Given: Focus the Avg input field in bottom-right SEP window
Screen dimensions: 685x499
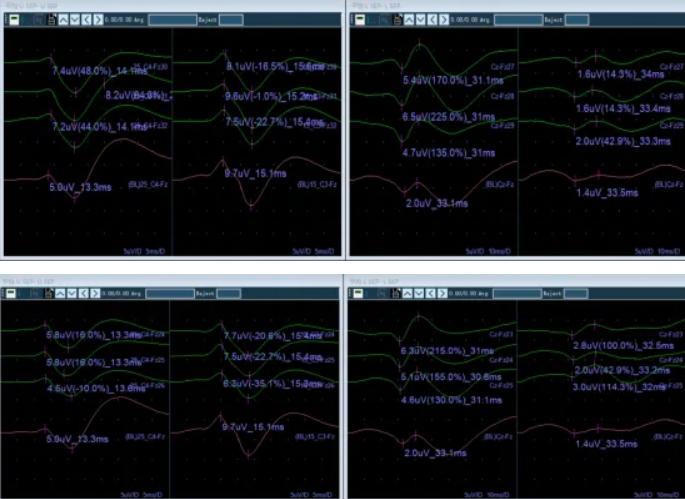Looking at the screenshot, I should [517, 293].
